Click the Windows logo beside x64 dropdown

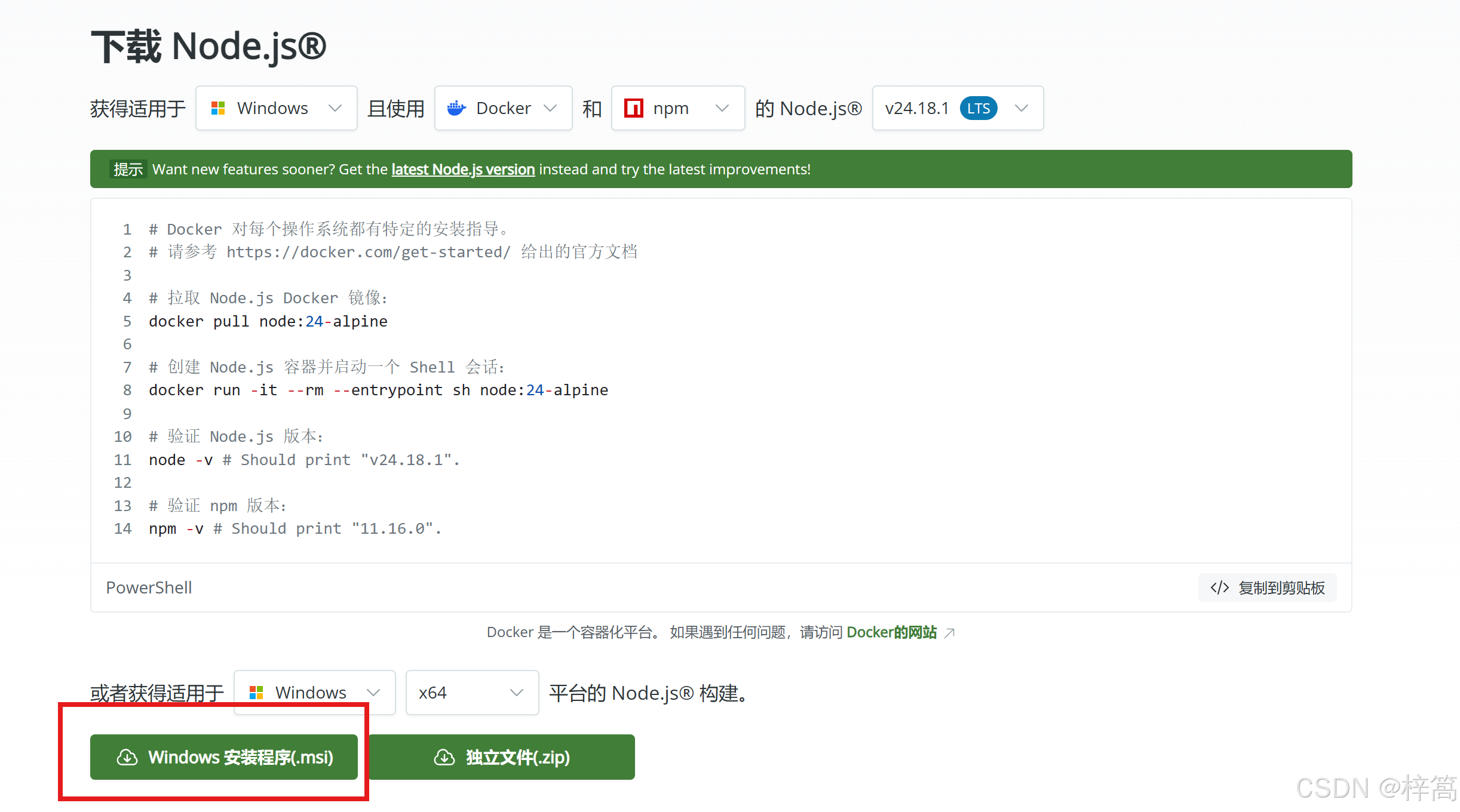tap(256, 693)
